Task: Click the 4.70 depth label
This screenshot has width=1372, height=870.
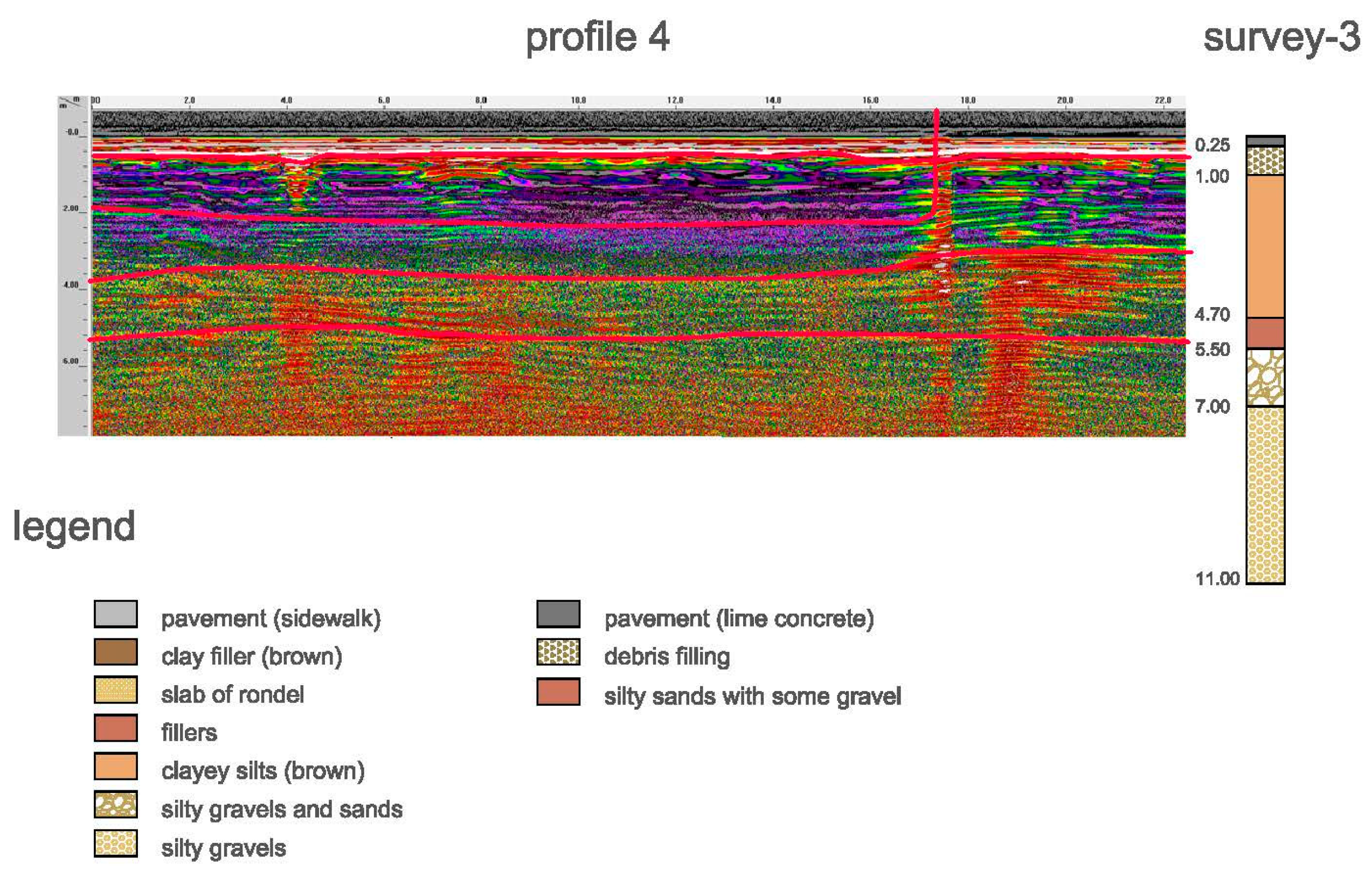Action: (x=1212, y=315)
